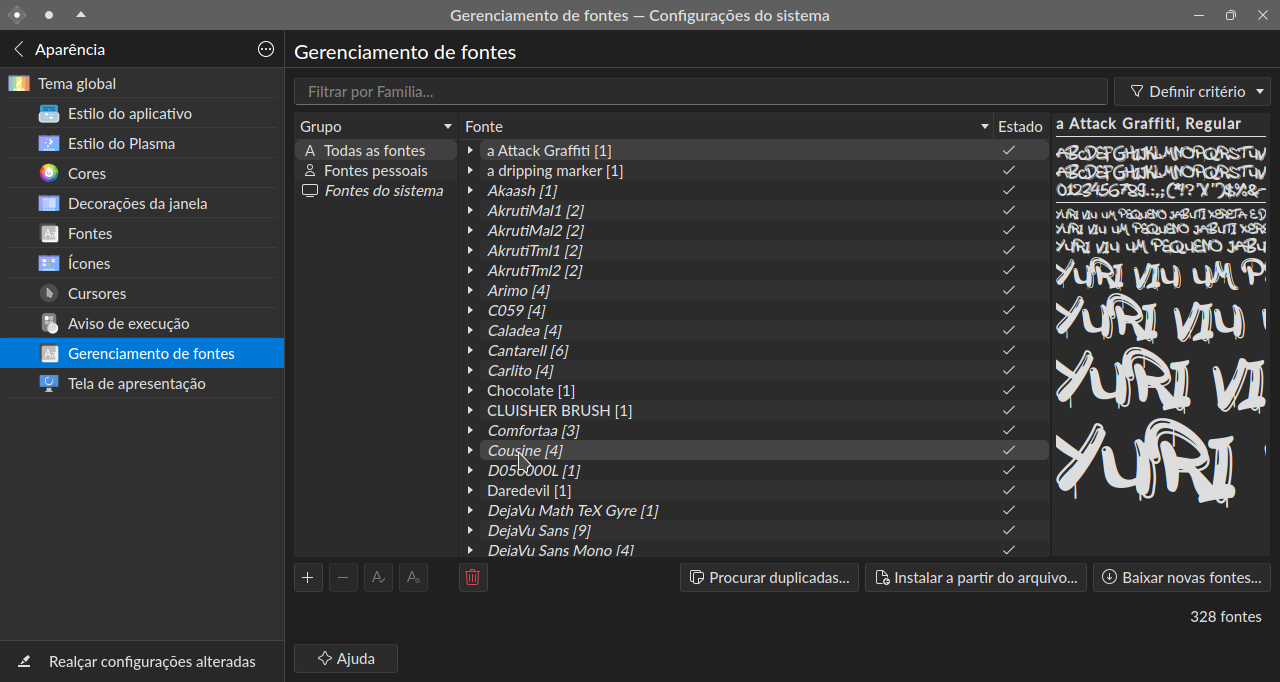1280x682 pixels.
Task: Delete selected font with red trash icon
Action: pos(473,578)
